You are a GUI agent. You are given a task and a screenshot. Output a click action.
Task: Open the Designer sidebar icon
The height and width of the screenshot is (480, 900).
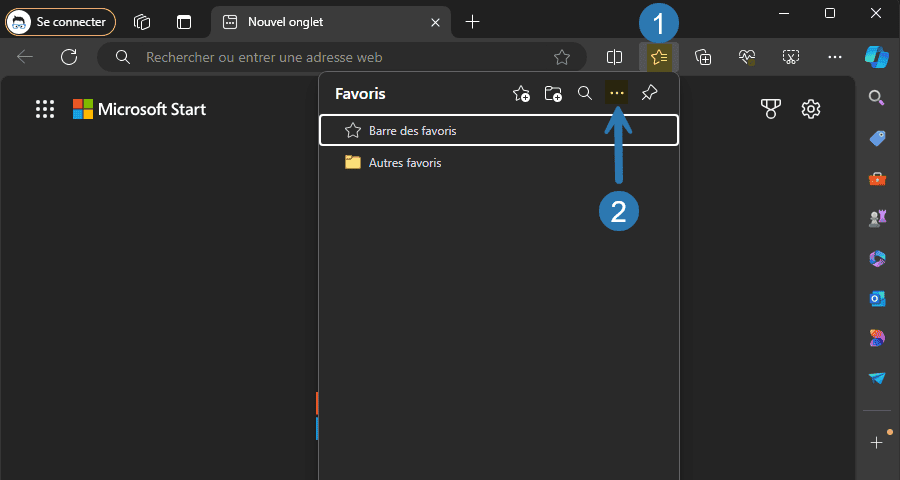pos(876,338)
